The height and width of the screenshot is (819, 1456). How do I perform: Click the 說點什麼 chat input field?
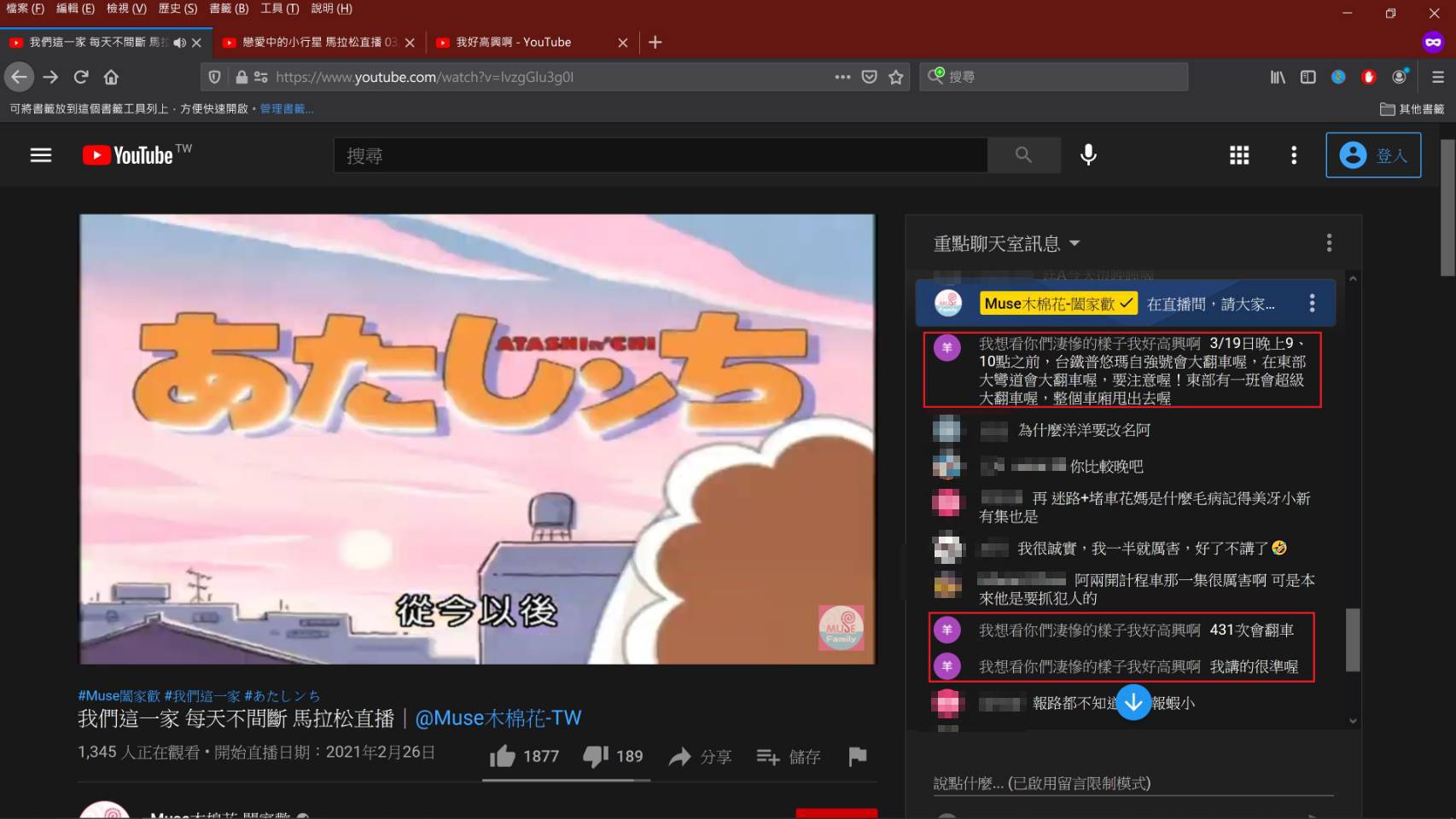[1133, 783]
